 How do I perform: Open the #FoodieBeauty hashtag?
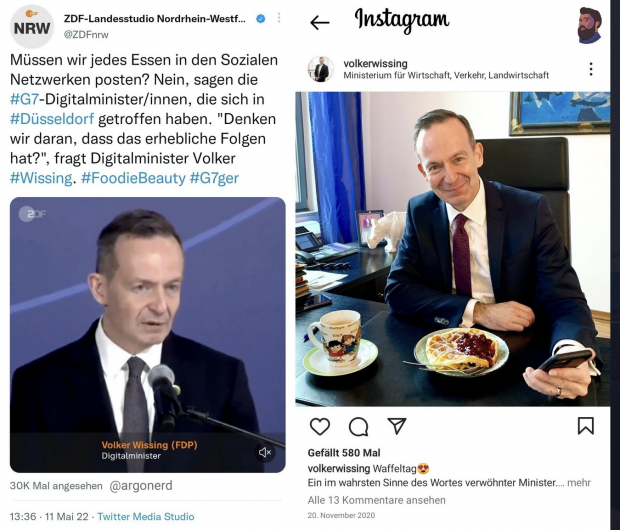point(133,178)
